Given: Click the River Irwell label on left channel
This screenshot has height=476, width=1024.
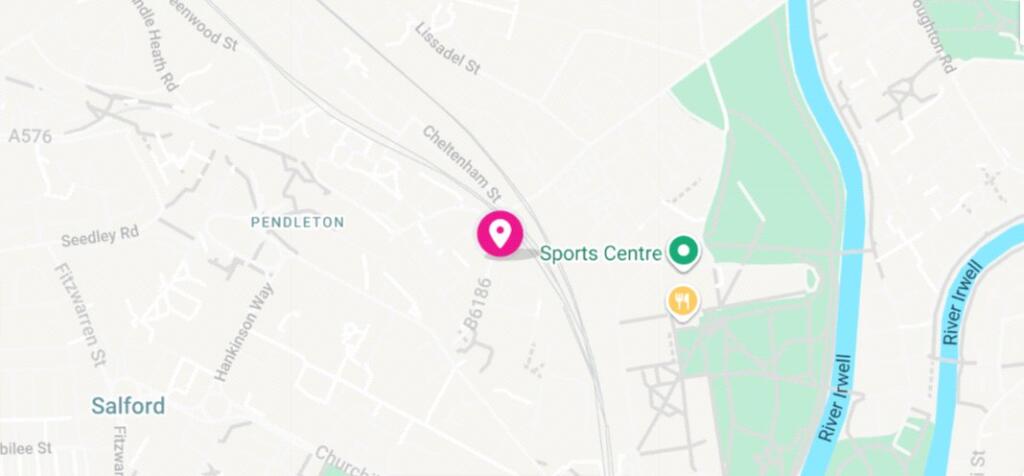Looking at the screenshot, I should click(x=835, y=398).
